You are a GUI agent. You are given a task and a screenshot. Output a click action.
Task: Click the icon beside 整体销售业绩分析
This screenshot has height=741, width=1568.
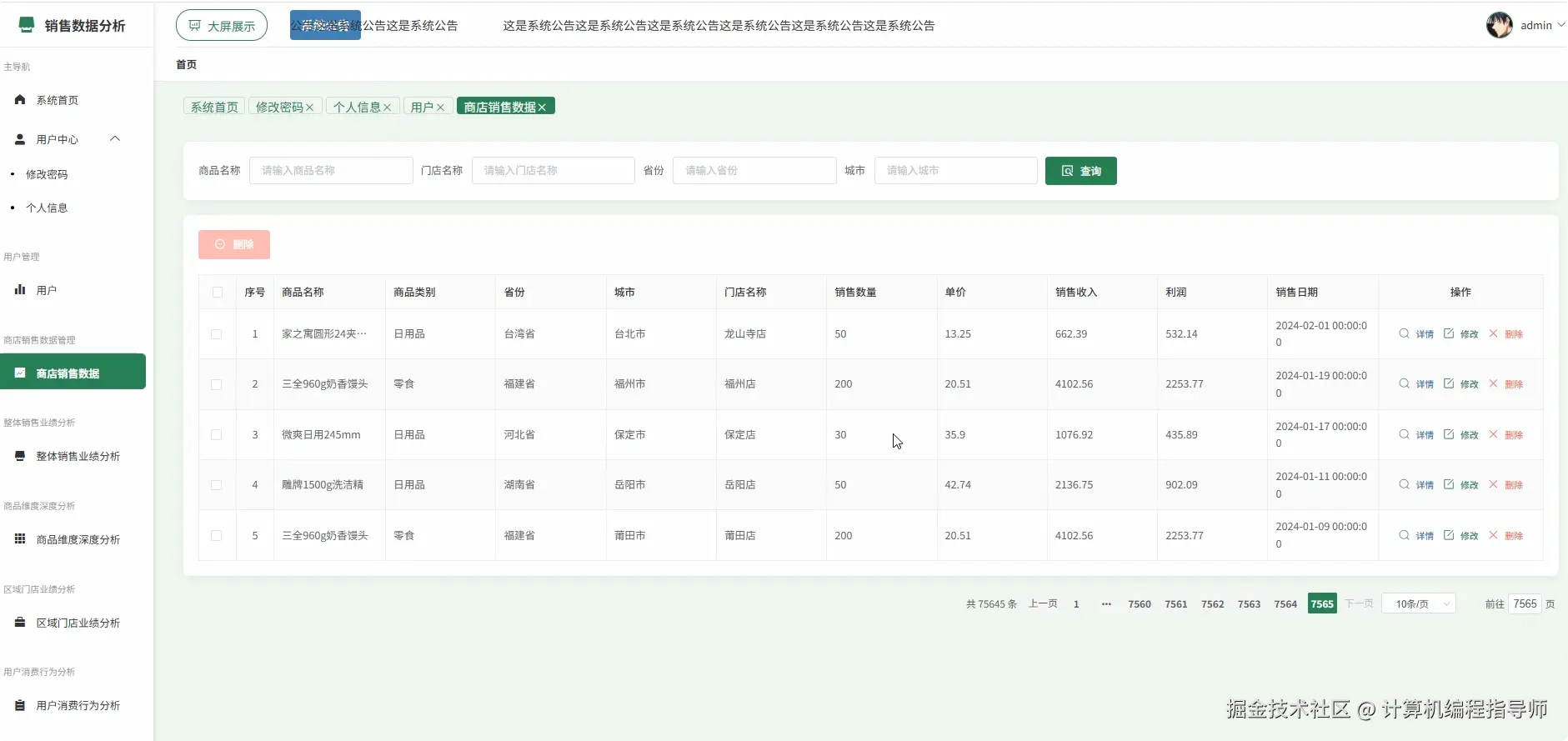tap(20, 456)
